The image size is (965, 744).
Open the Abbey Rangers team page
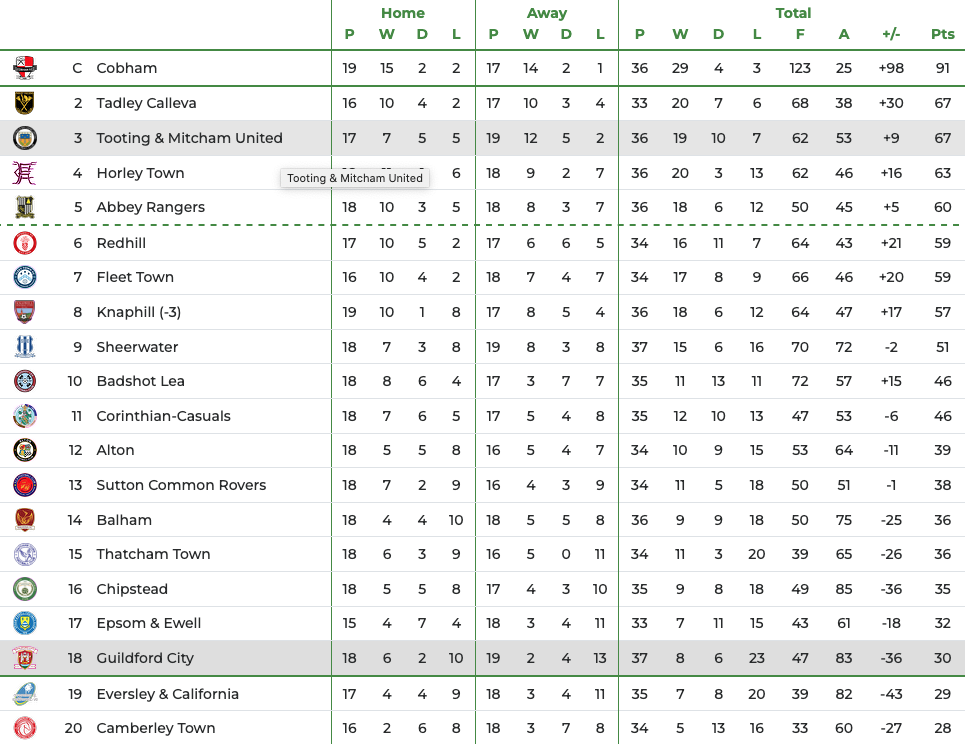pos(150,208)
